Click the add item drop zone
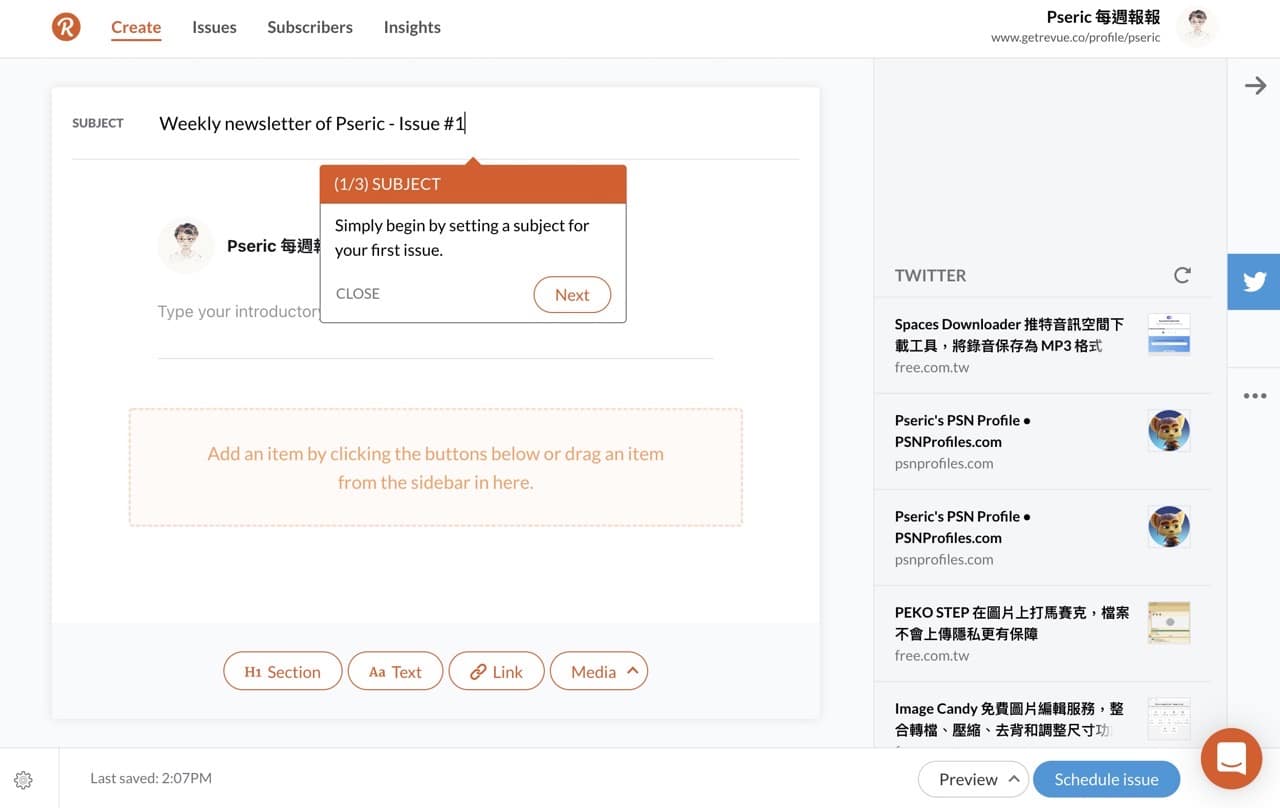The width and height of the screenshot is (1280, 808). coord(436,467)
